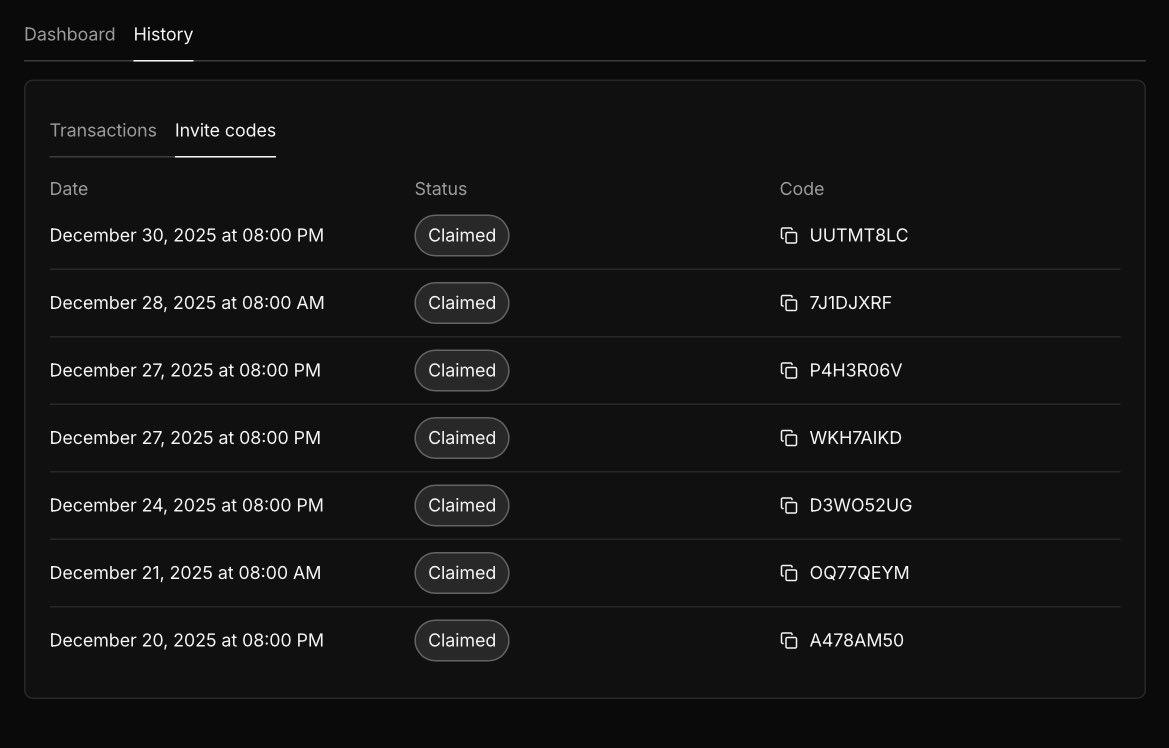The image size is (1169, 748).
Task: Click date December 28, 2025 at 08:00 AM
Action: click(187, 303)
